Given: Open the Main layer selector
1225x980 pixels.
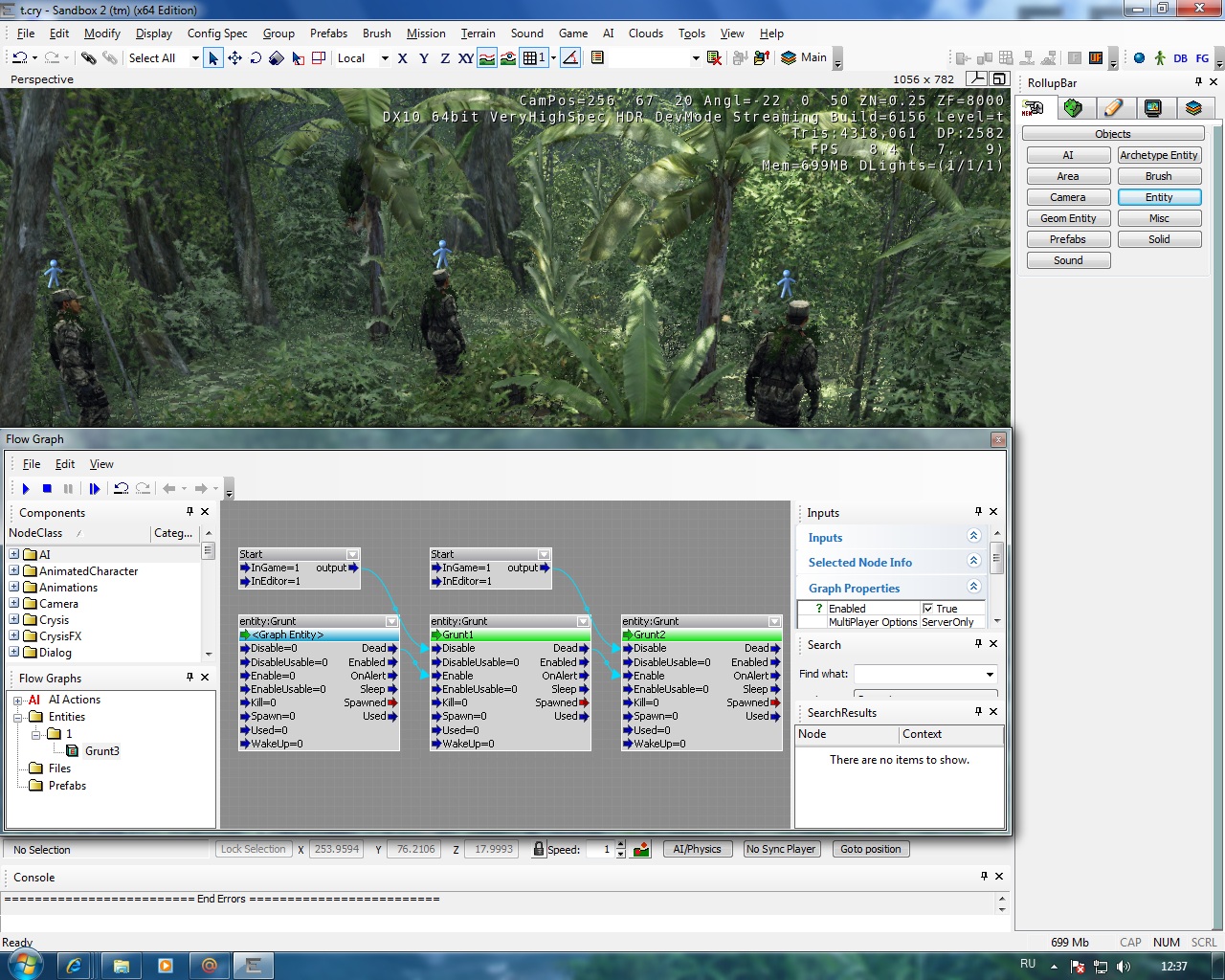Looking at the screenshot, I should [804, 57].
